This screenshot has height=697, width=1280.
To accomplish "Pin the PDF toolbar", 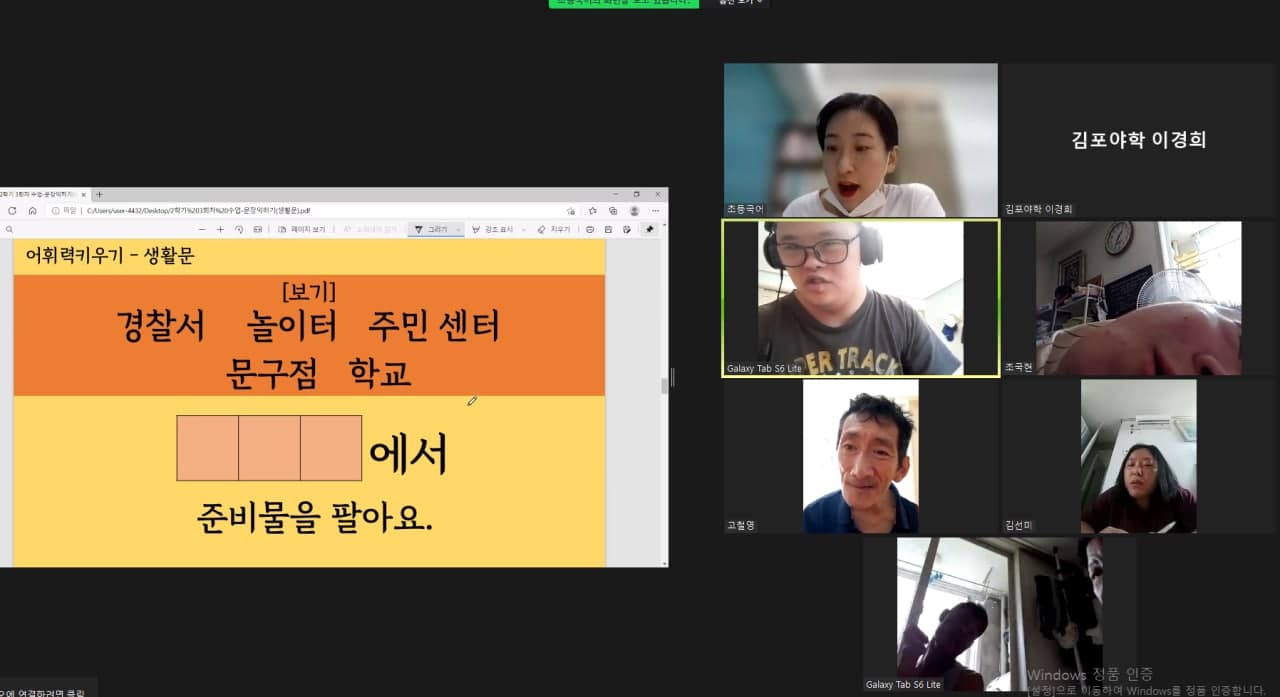I will click(649, 229).
